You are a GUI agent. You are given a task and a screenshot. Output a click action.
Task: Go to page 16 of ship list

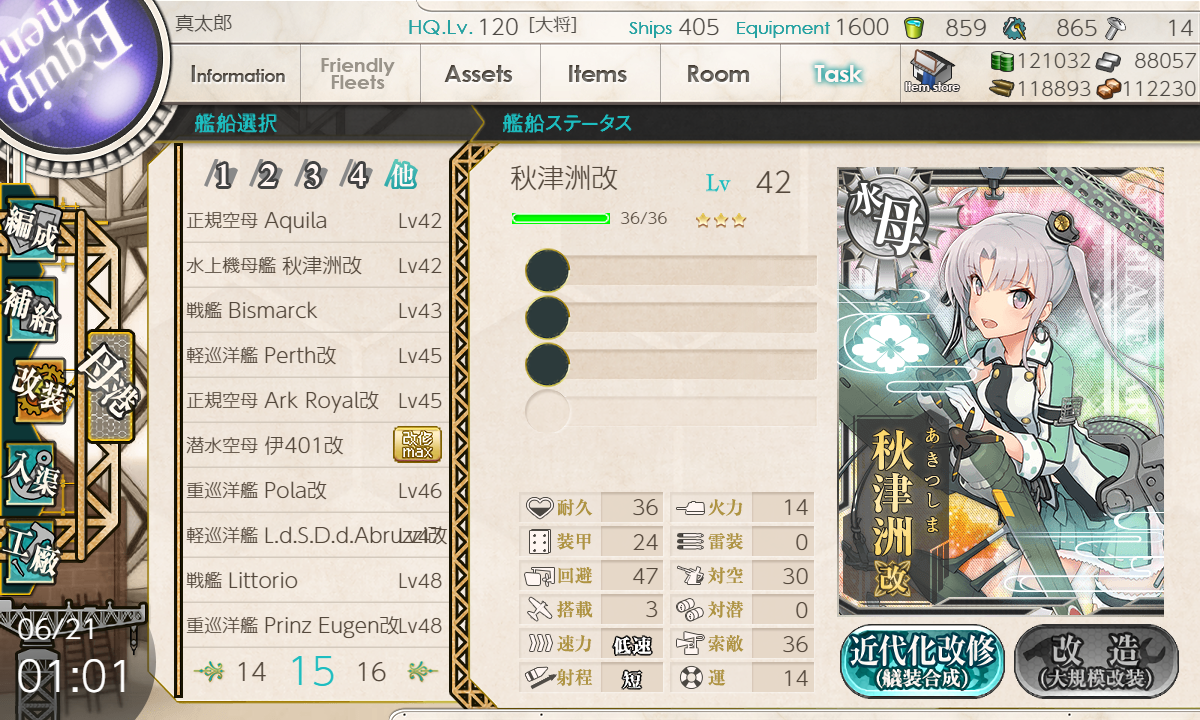pyautogui.click(x=372, y=672)
